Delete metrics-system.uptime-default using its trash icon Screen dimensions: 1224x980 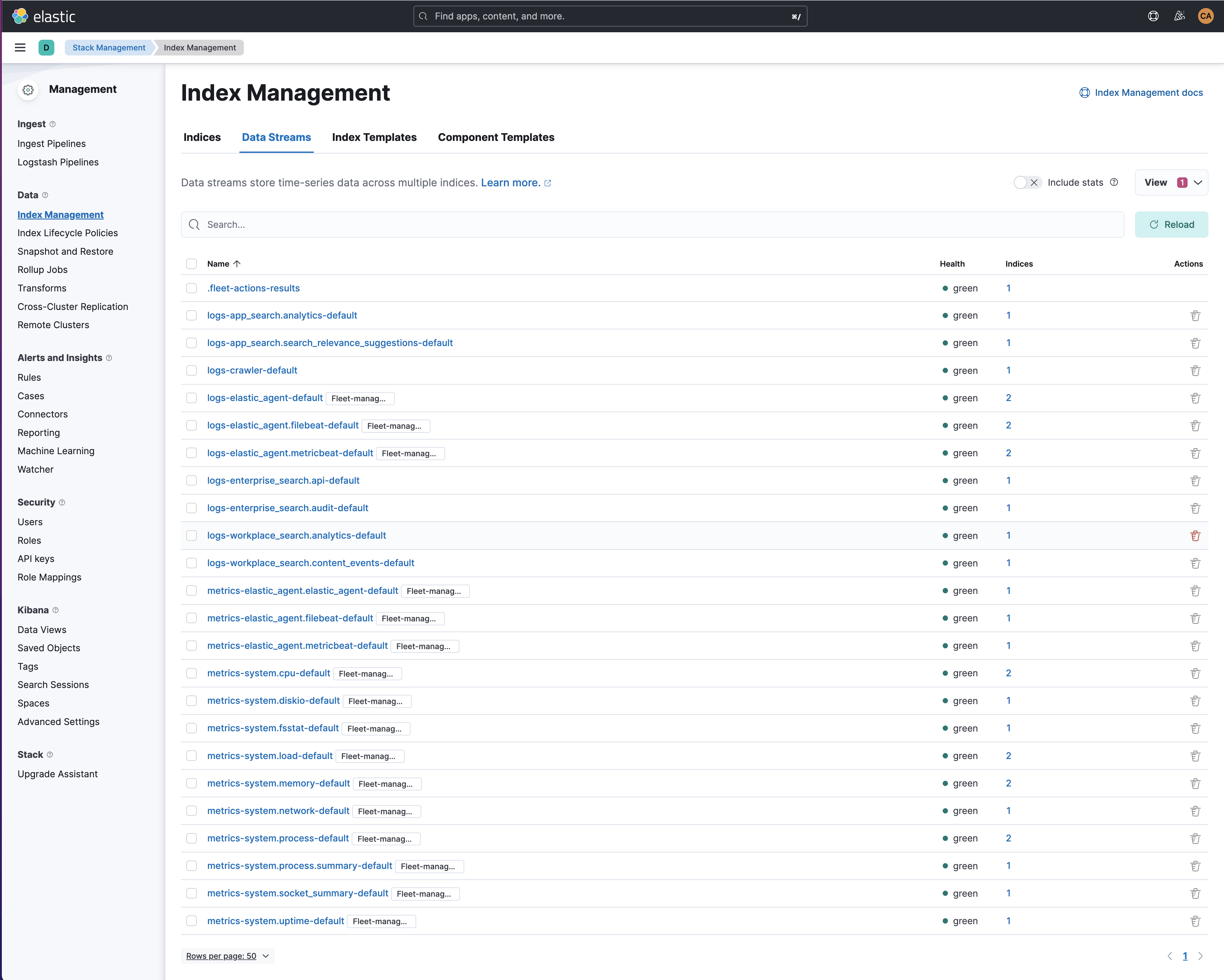point(1196,920)
